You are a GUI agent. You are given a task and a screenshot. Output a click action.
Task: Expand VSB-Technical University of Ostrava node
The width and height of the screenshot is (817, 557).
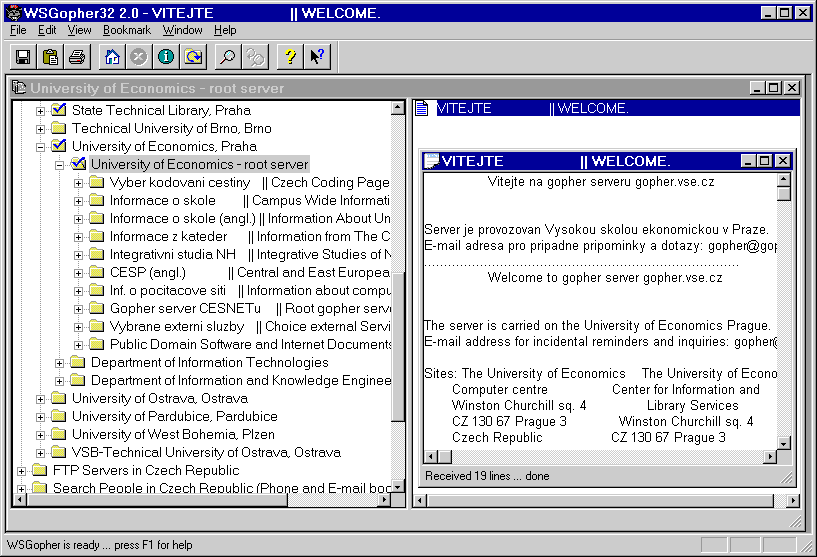(x=40, y=453)
